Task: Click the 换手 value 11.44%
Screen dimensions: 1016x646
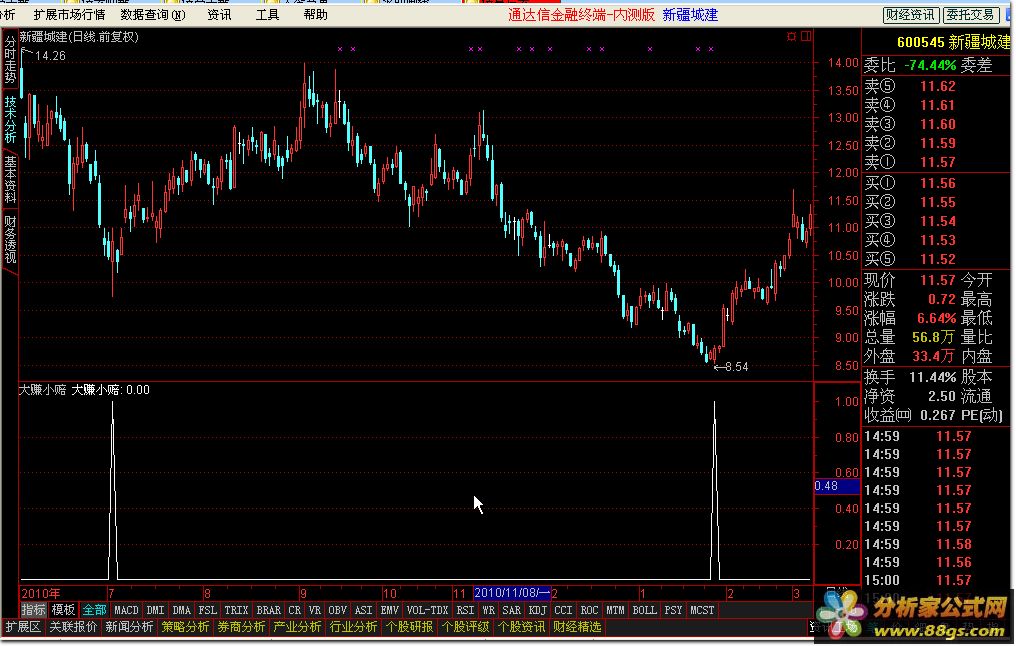Action: [932, 377]
